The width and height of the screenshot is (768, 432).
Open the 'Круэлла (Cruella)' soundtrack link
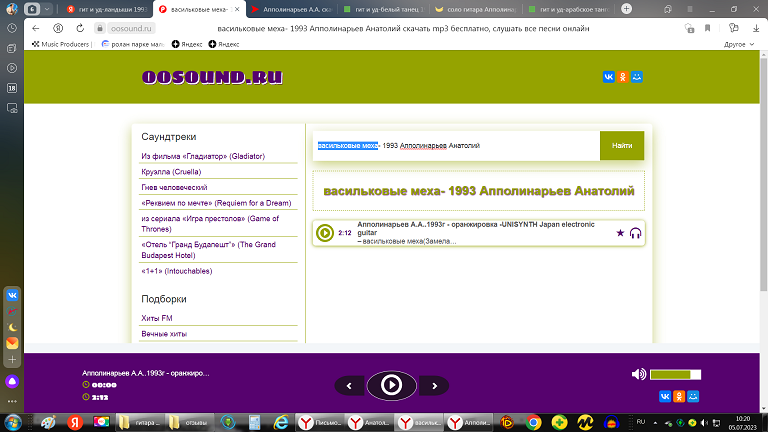click(x=171, y=172)
